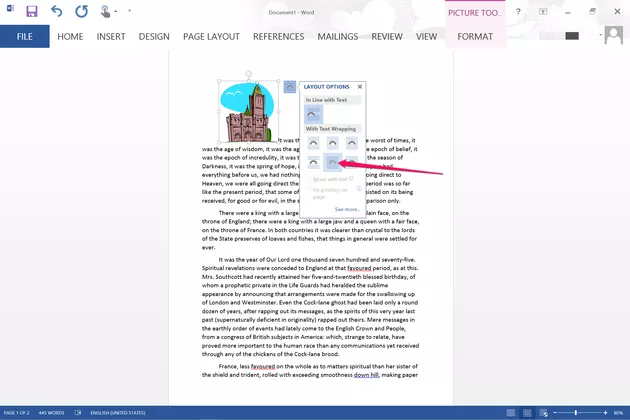Save the document with the floppy disk icon

pyautogui.click(x=32, y=11)
